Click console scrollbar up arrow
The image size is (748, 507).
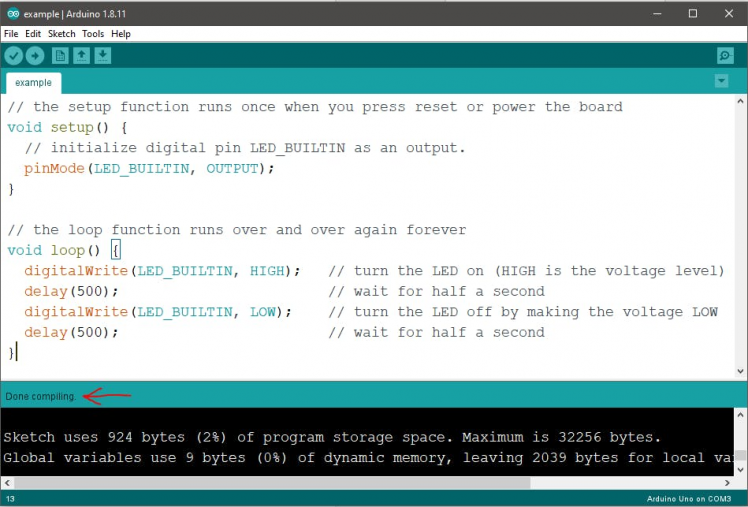(740, 415)
